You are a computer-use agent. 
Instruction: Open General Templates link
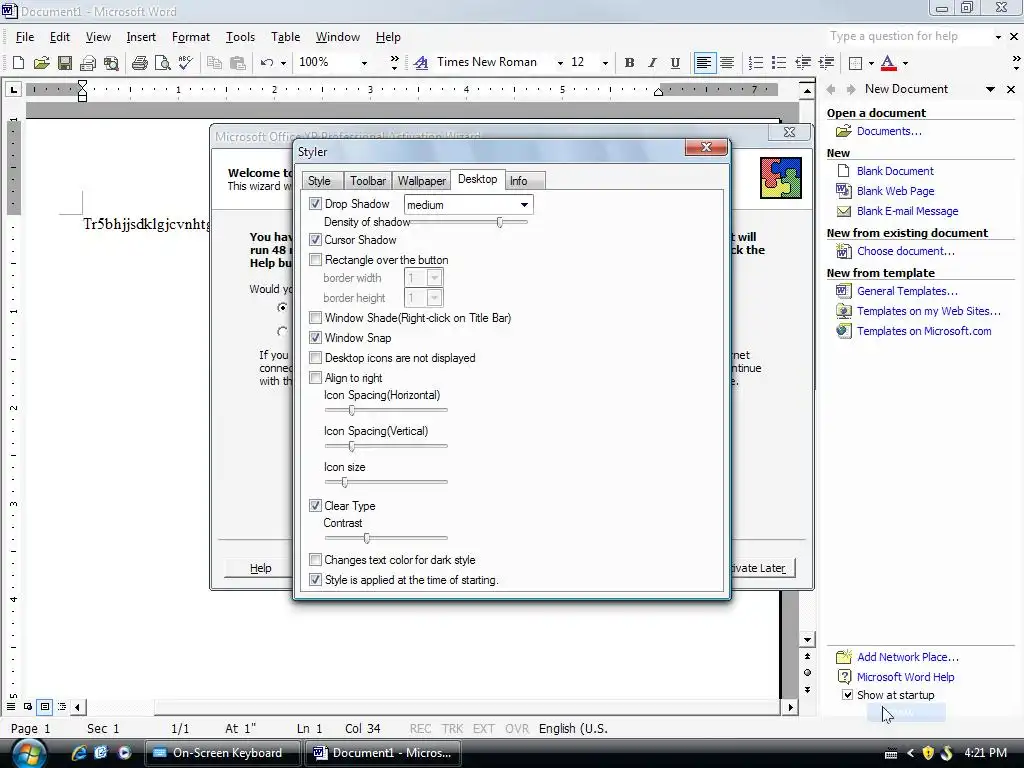pyautogui.click(x=907, y=291)
